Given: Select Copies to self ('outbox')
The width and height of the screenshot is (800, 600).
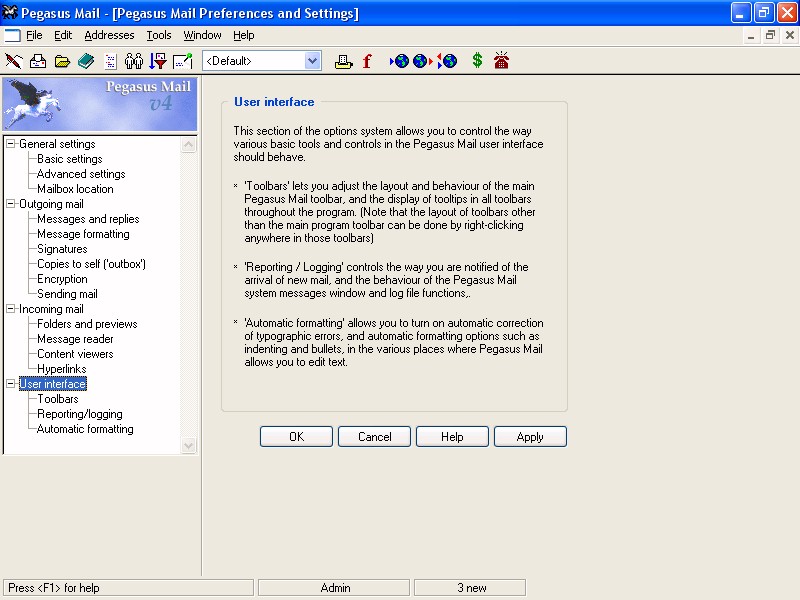Looking at the screenshot, I should [x=91, y=264].
